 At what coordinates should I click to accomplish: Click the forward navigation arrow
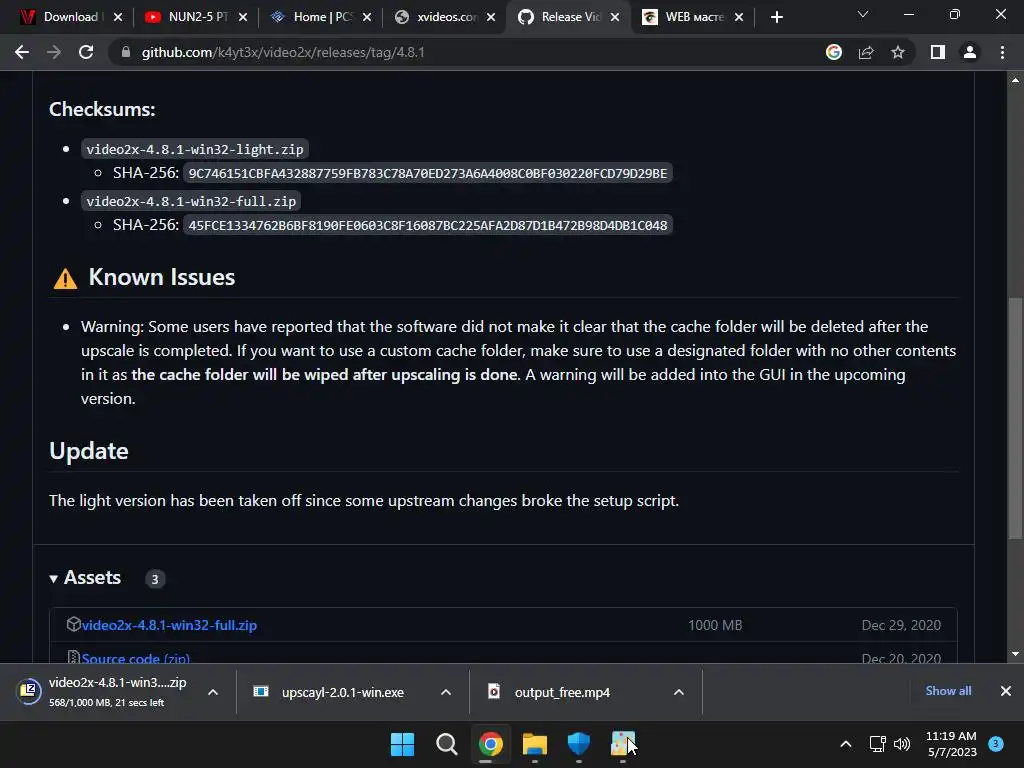(54, 52)
